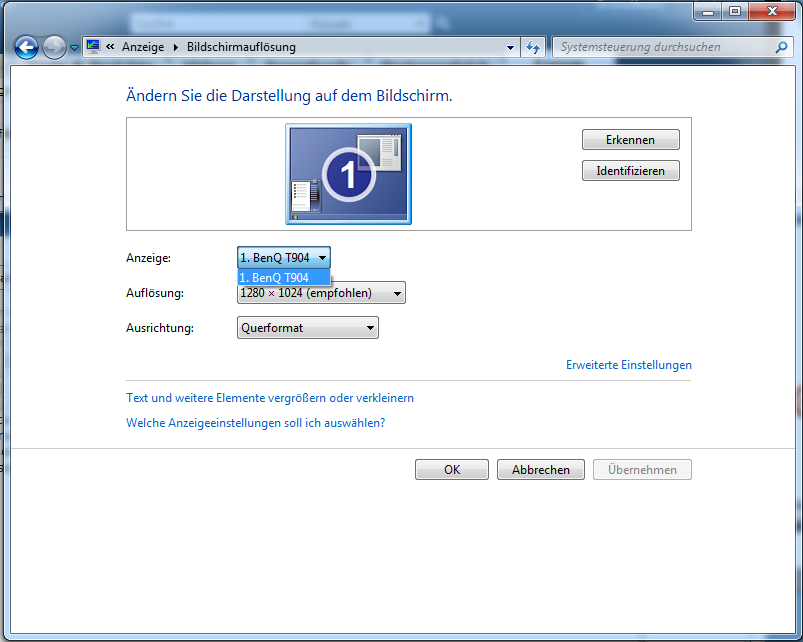The width and height of the screenshot is (803, 642).
Task: Maximize the window
Action: (735, 11)
